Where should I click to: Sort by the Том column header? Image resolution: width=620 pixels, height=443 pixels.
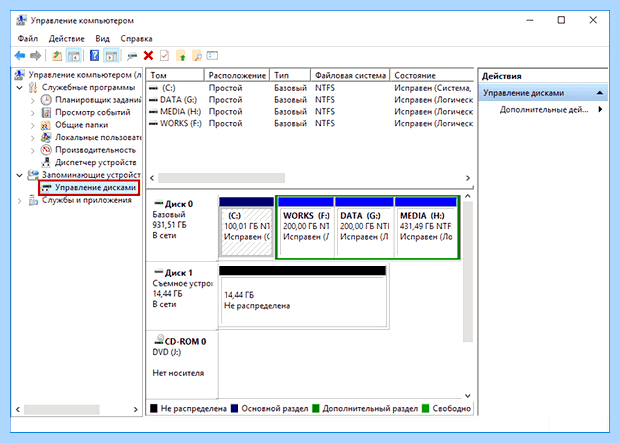click(x=175, y=75)
